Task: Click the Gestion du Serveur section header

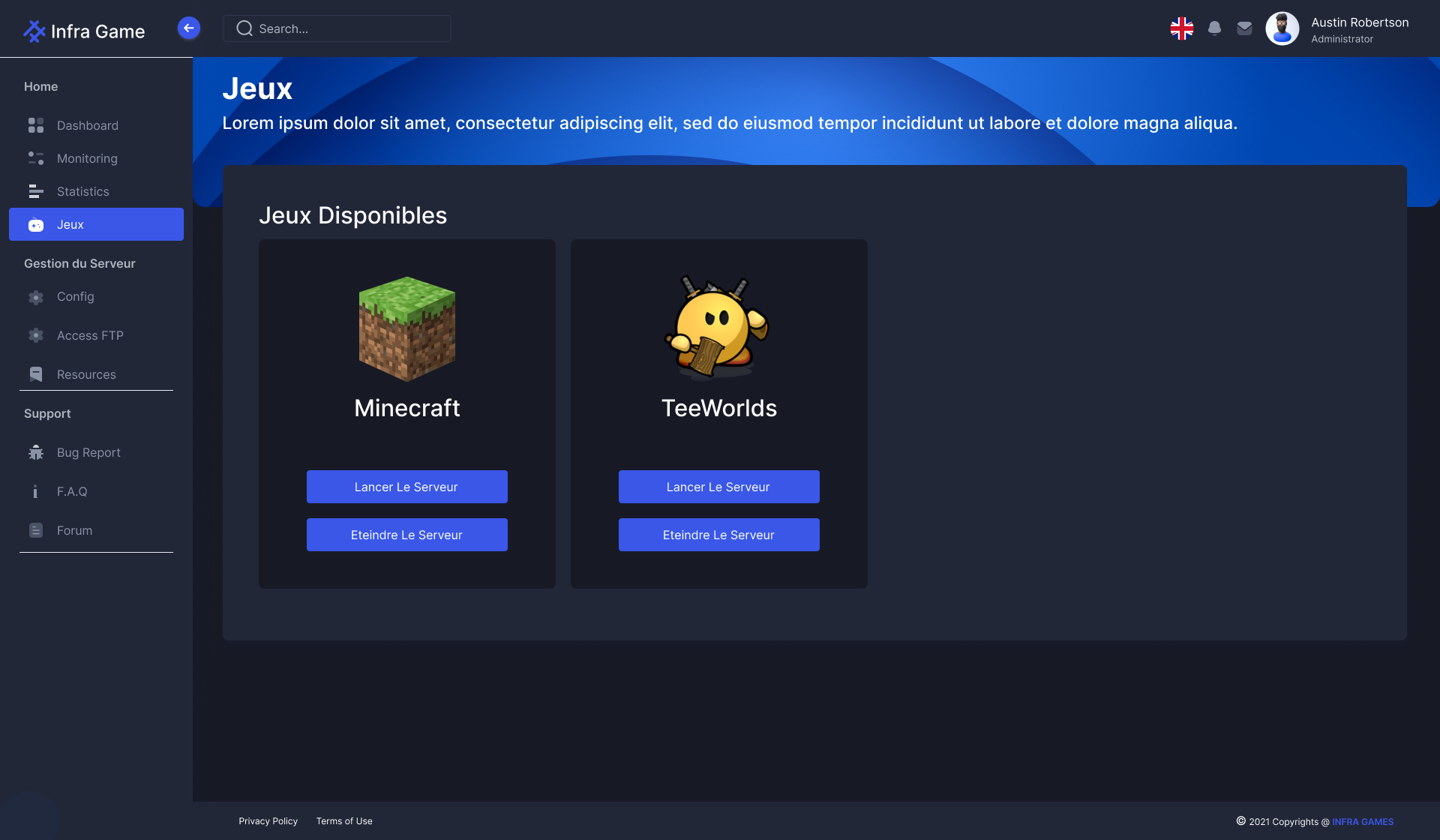Action: pyautogui.click(x=79, y=263)
